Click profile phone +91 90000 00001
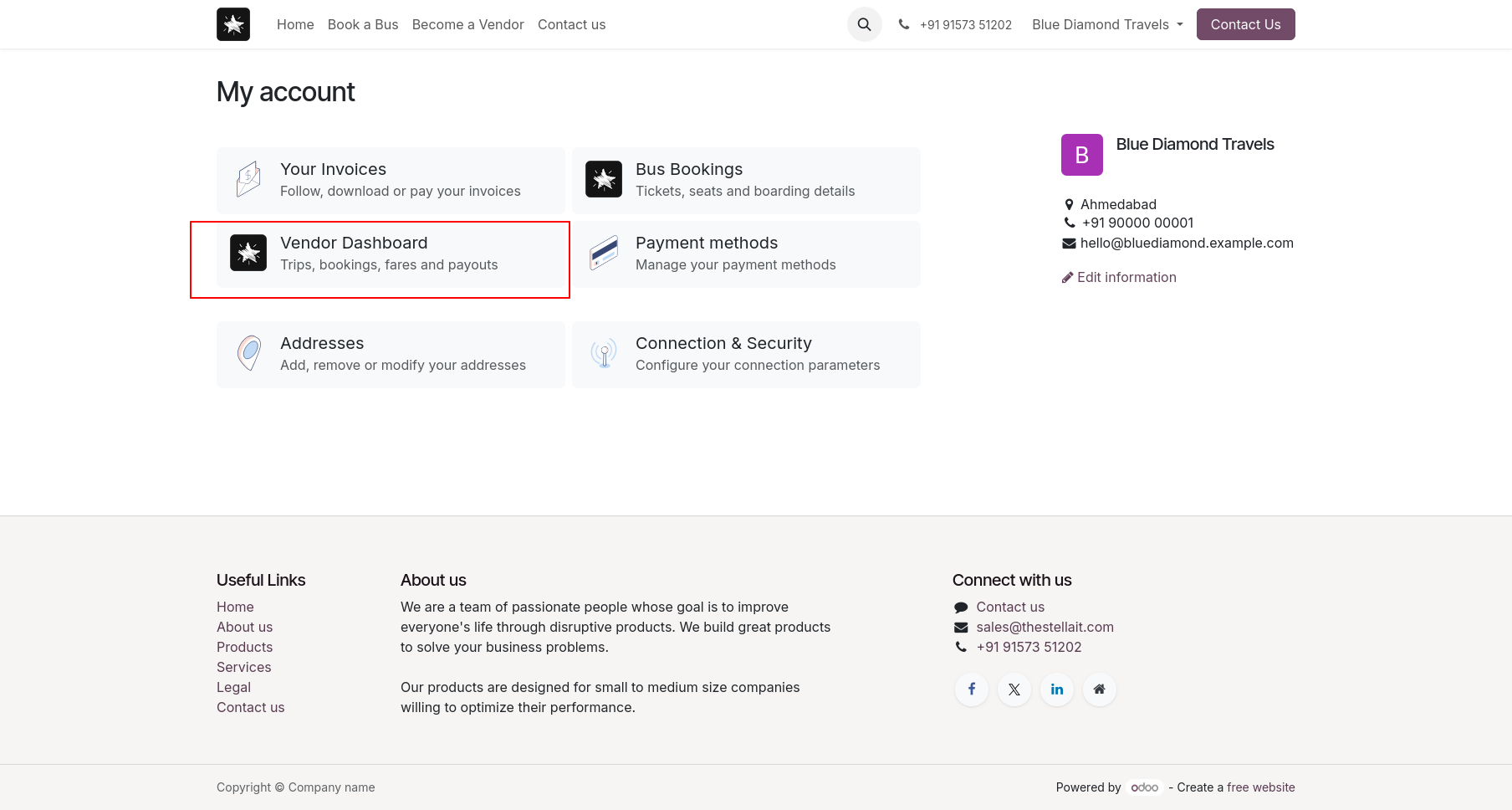1512x810 pixels. pos(1137,223)
